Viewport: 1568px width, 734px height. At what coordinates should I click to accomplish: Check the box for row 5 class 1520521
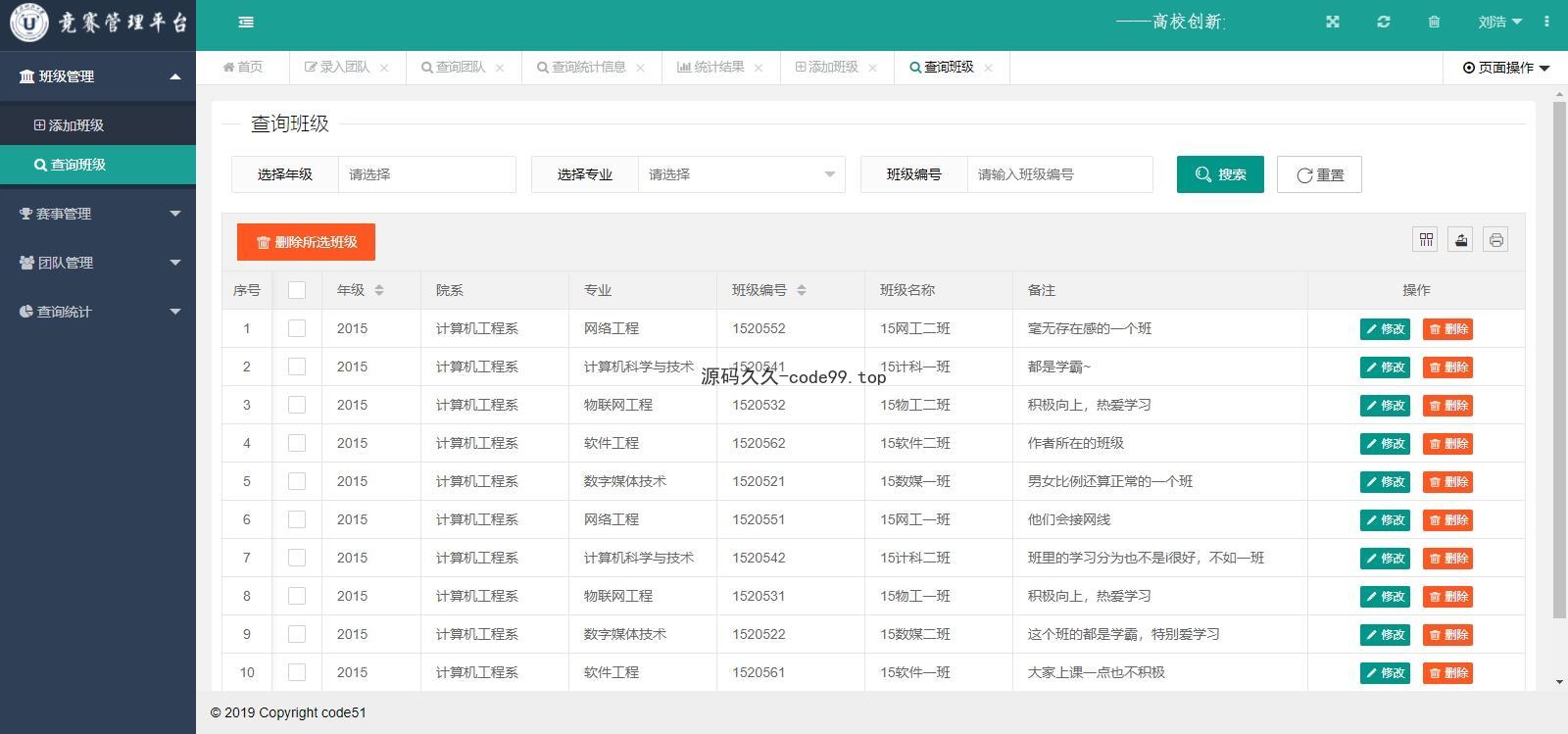click(x=297, y=481)
